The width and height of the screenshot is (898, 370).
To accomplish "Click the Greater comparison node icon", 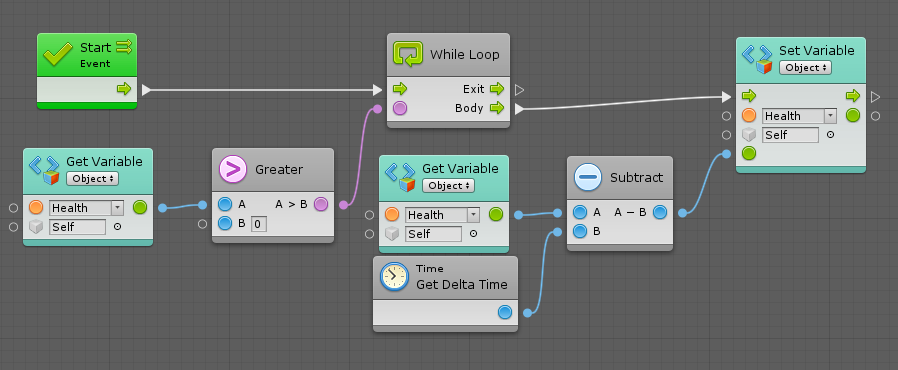I will pyautogui.click(x=233, y=170).
